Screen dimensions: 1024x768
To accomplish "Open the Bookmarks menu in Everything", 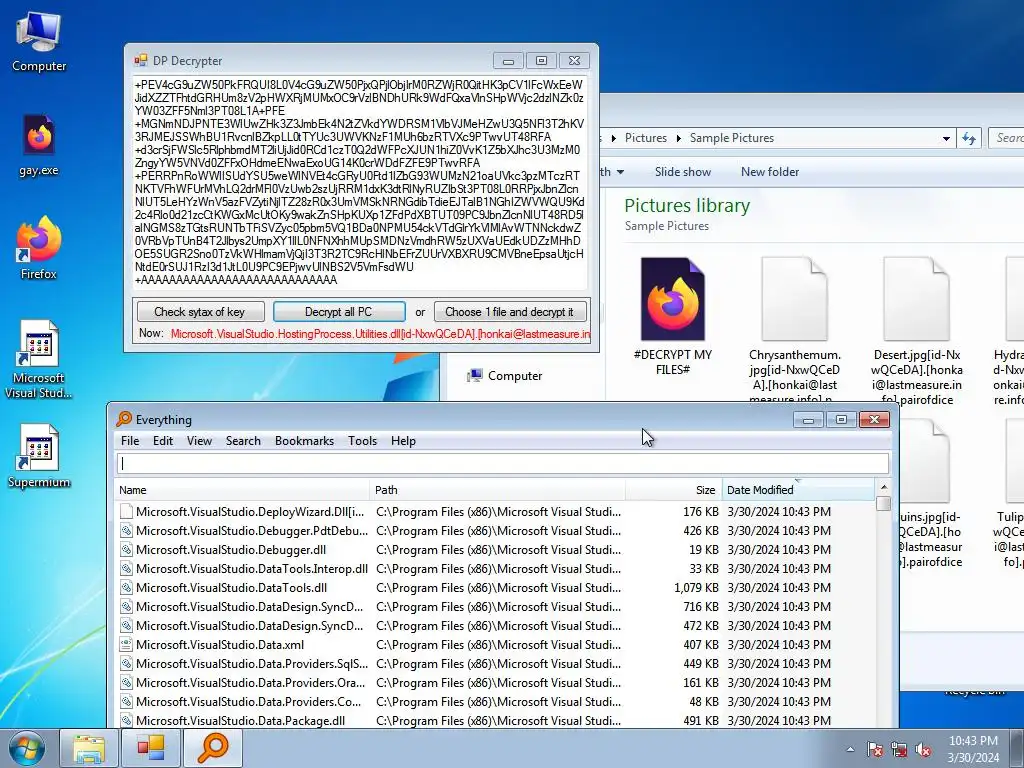I will 304,441.
